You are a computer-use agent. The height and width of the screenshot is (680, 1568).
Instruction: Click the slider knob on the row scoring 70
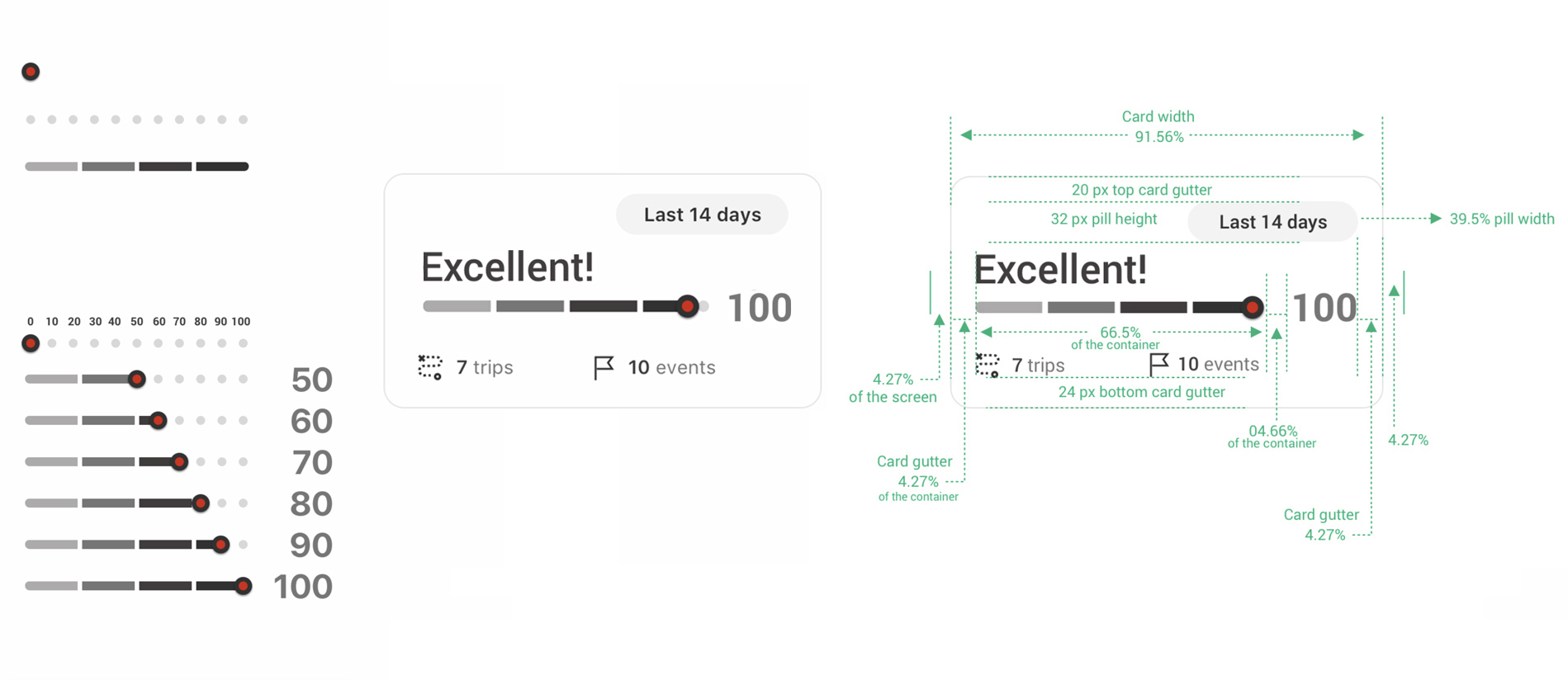tap(179, 462)
